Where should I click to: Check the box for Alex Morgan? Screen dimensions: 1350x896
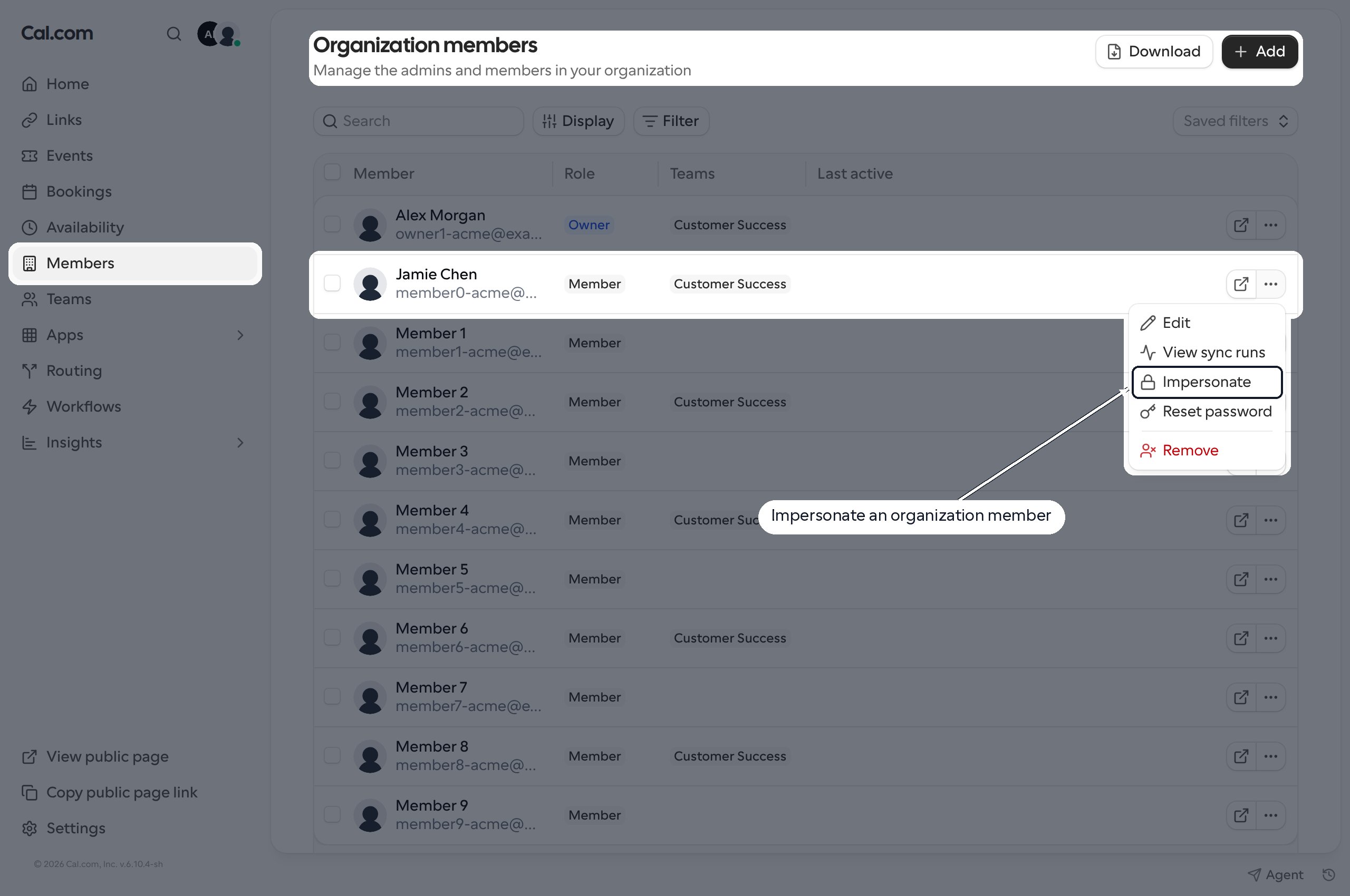click(332, 224)
